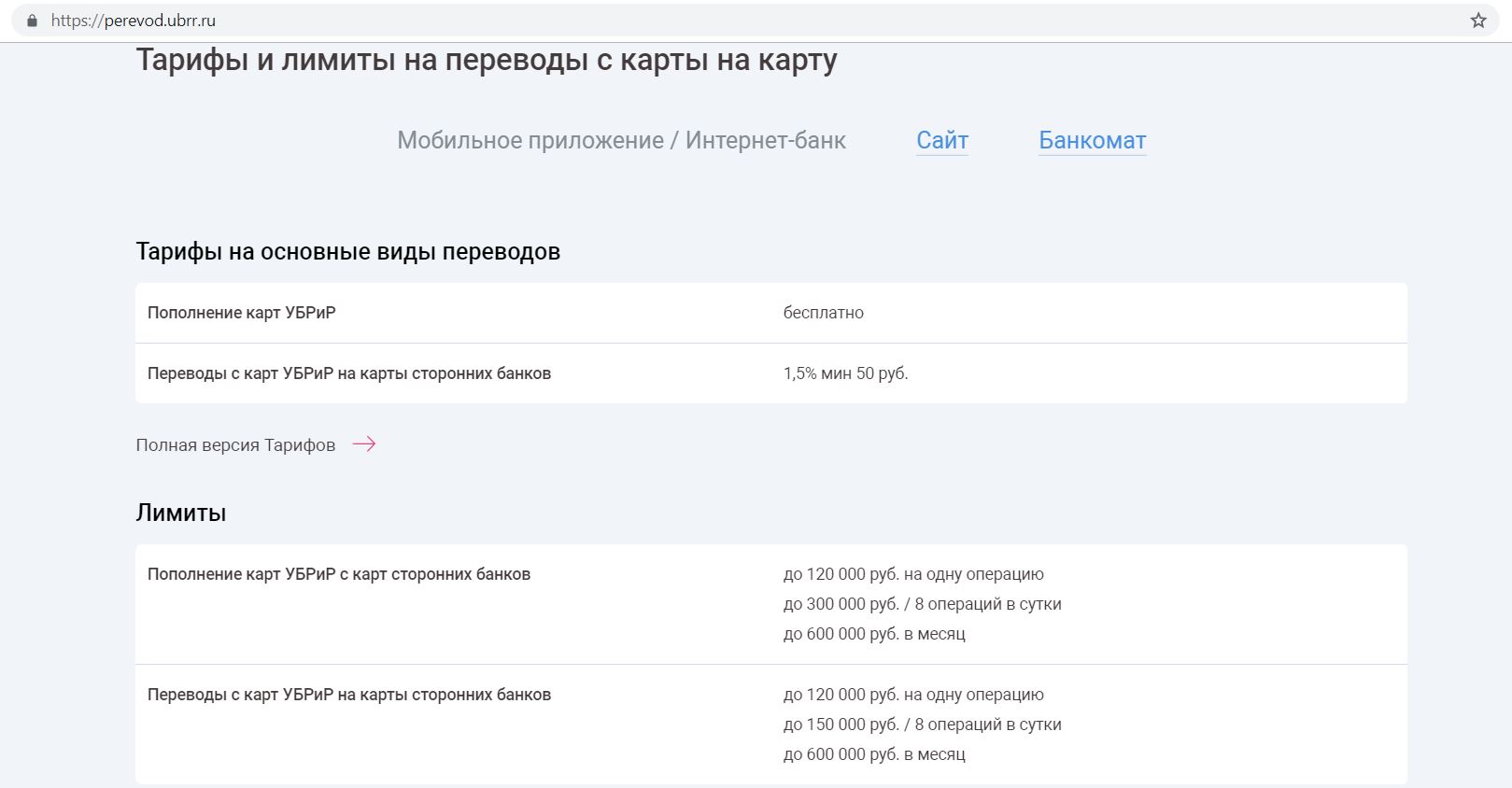Click the Пополнение карт УБРиР tariff row label
The width and height of the screenshot is (1512, 788).
(x=242, y=313)
